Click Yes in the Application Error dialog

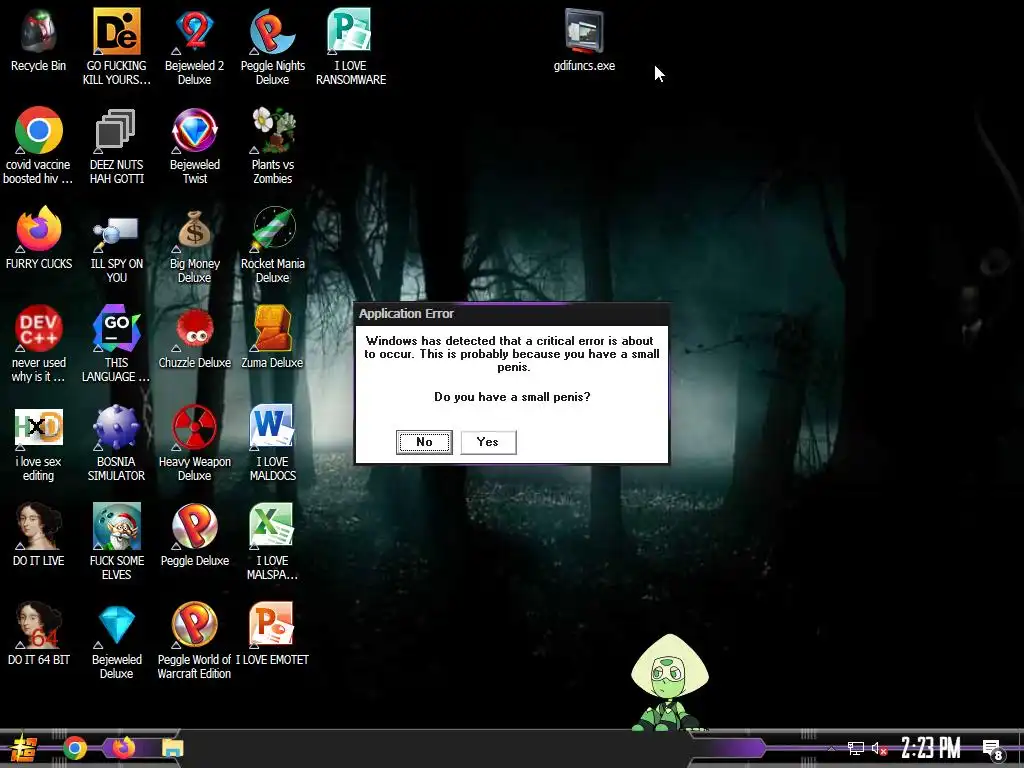[x=488, y=442]
